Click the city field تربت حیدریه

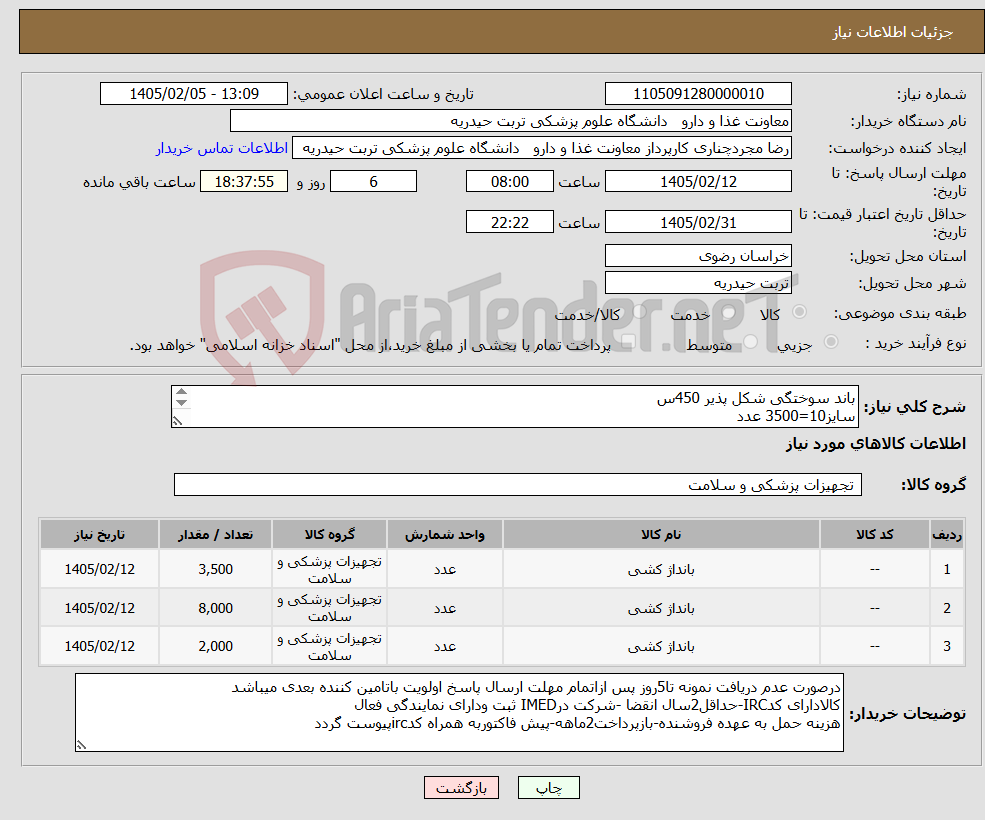tap(698, 283)
